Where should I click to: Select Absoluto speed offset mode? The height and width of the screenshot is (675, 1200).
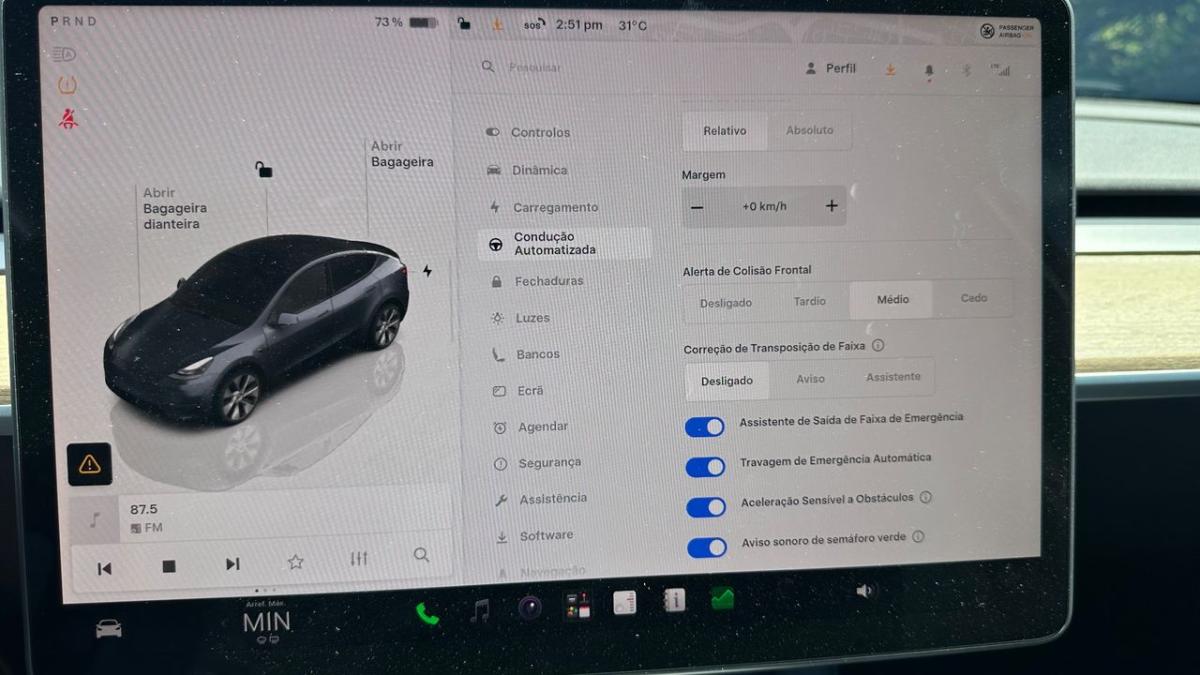[x=810, y=130]
